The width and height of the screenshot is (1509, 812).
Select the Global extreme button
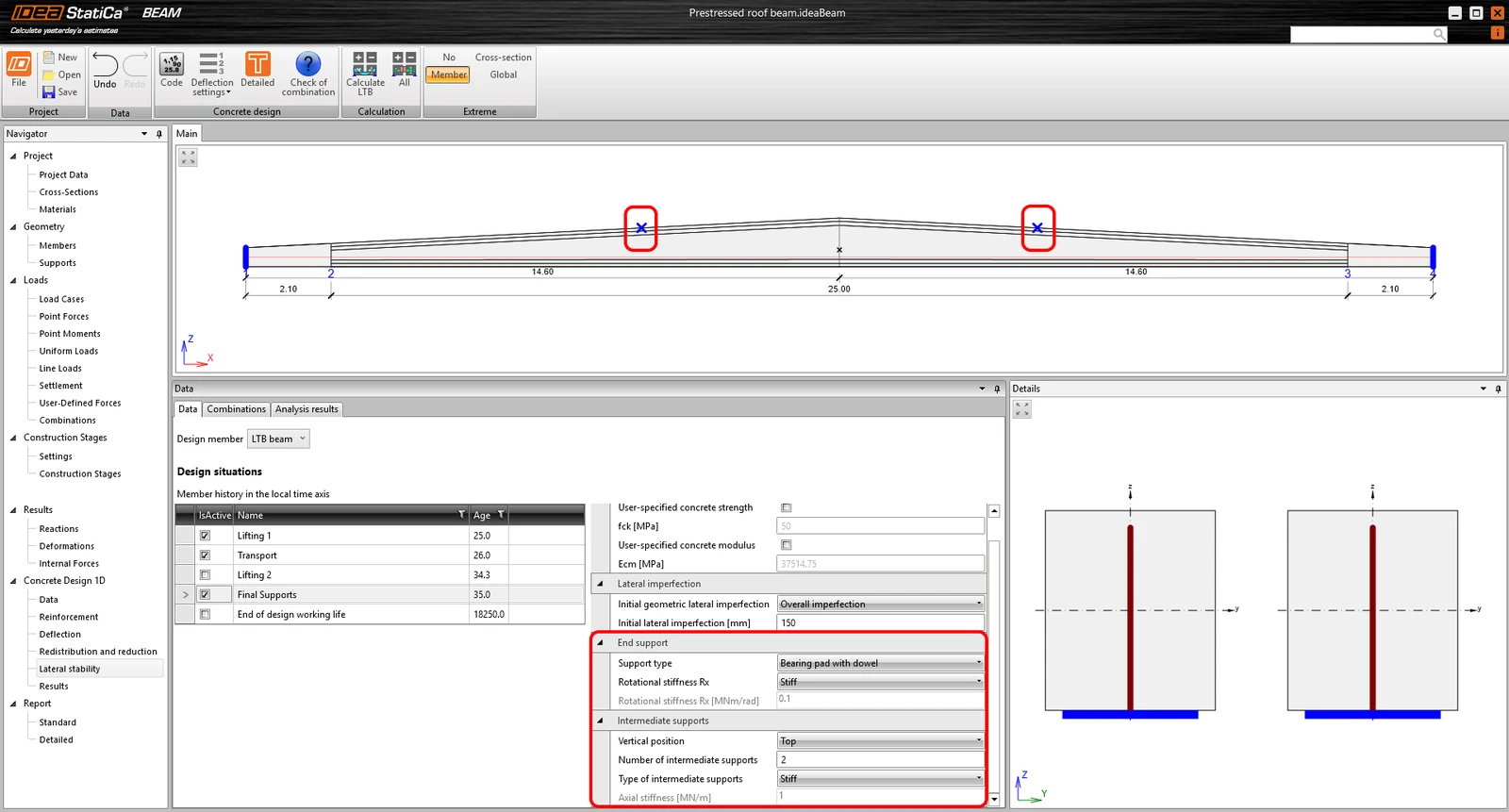[504, 75]
